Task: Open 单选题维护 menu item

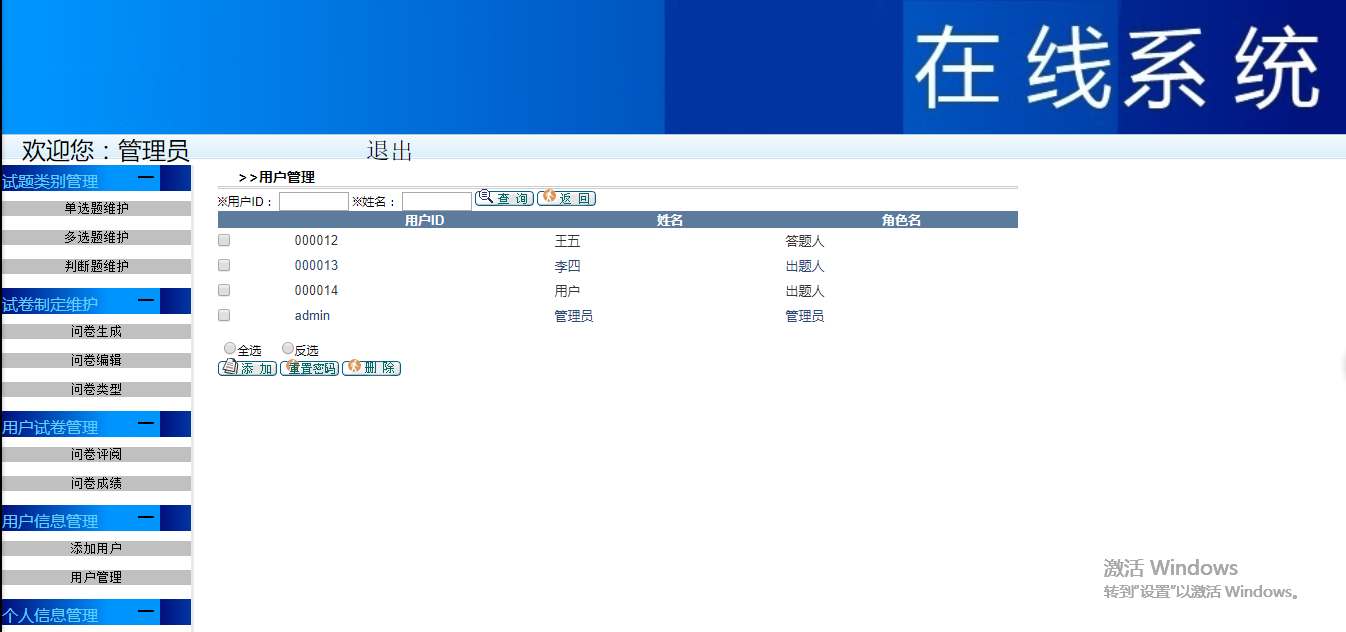Action: [x=96, y=208]
